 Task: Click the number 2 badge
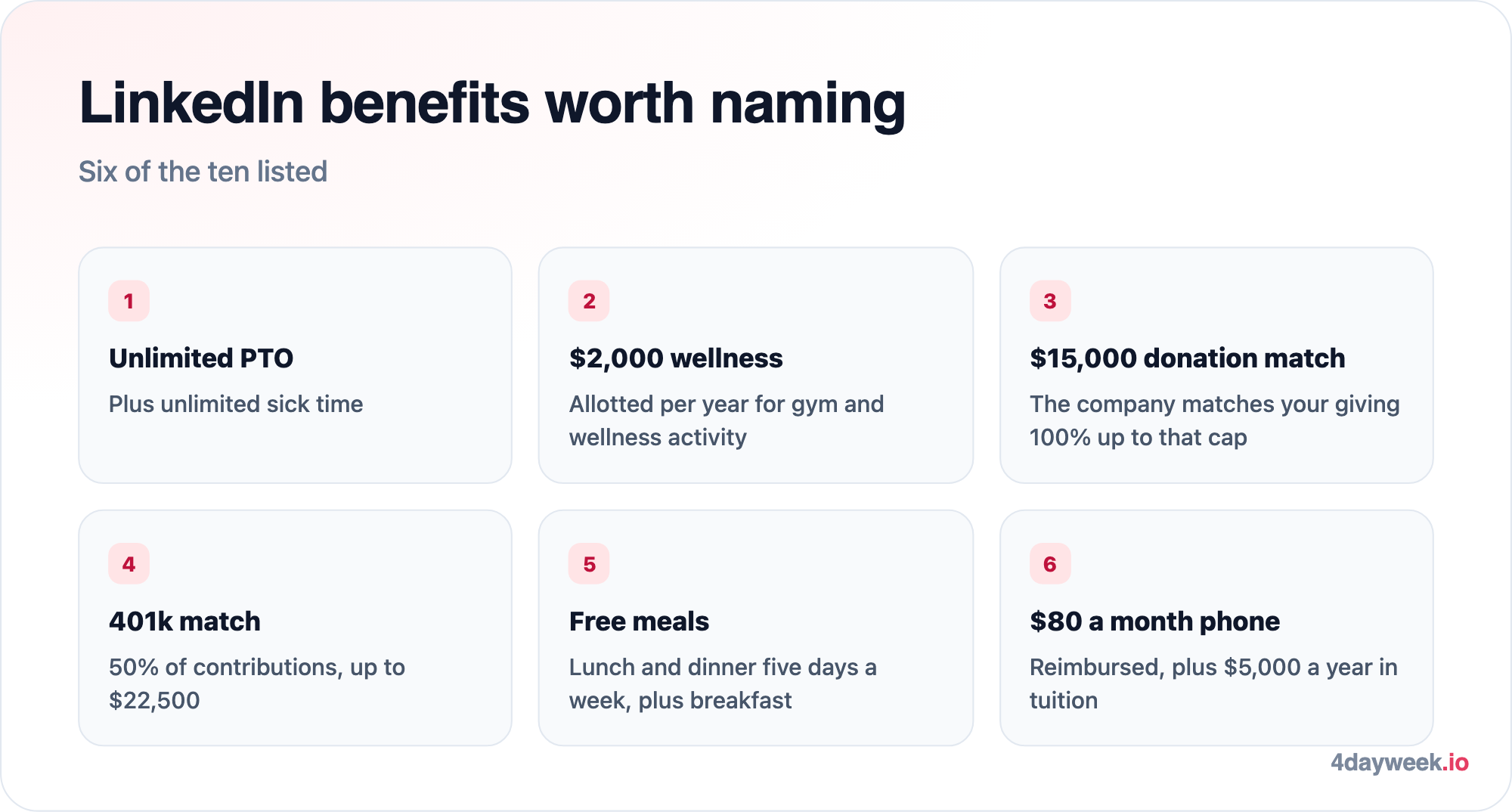(589, 301)
